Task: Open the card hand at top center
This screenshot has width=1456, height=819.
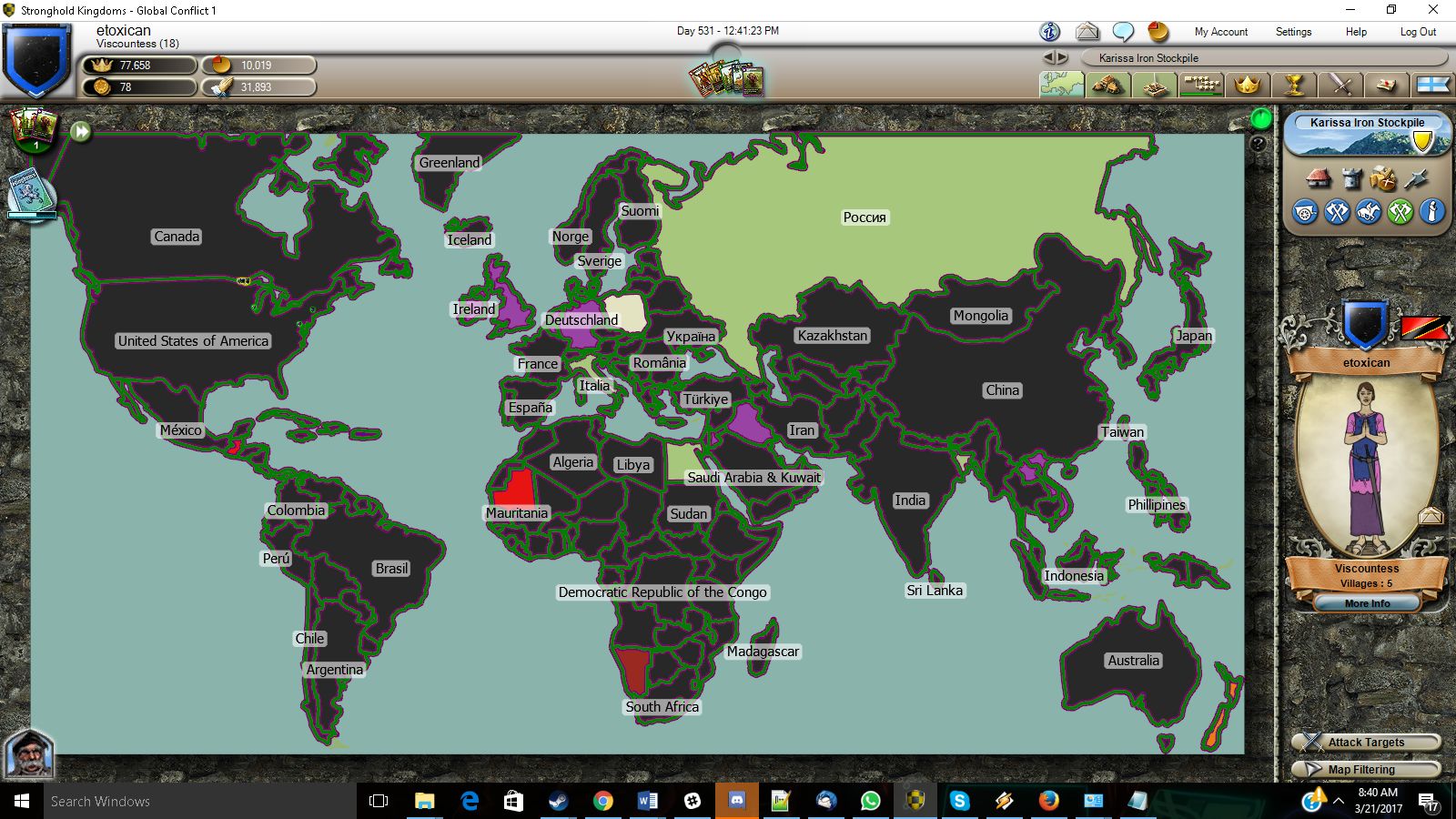Action: 725,78
